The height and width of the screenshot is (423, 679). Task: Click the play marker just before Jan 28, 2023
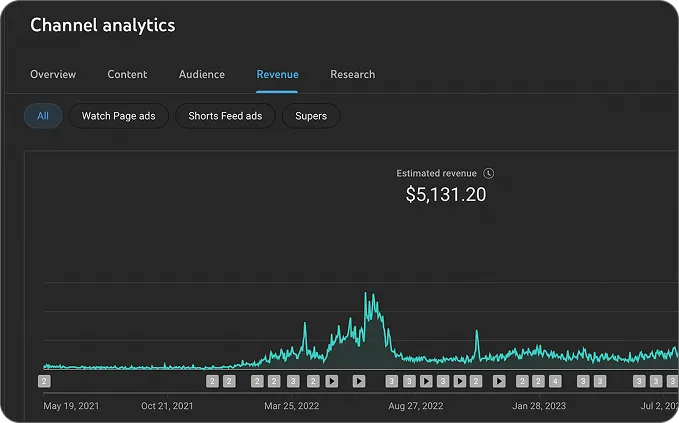pyautogui.click(x=499, y=381)
